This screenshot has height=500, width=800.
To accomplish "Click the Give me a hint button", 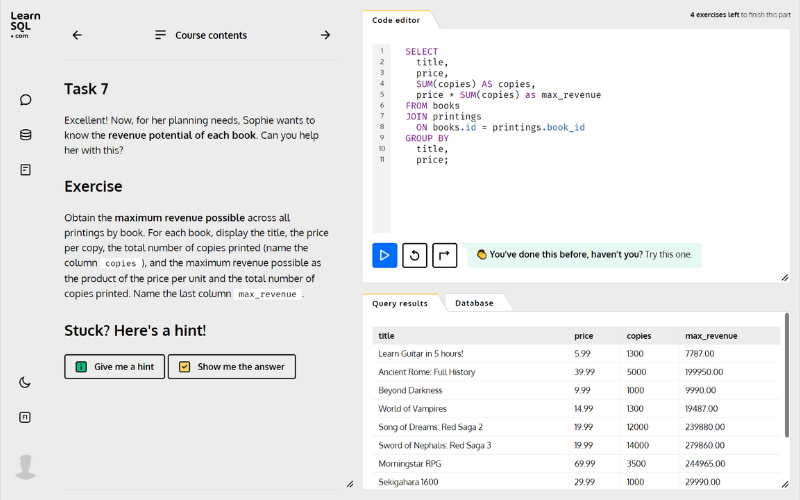I will [x=114, y=367].
